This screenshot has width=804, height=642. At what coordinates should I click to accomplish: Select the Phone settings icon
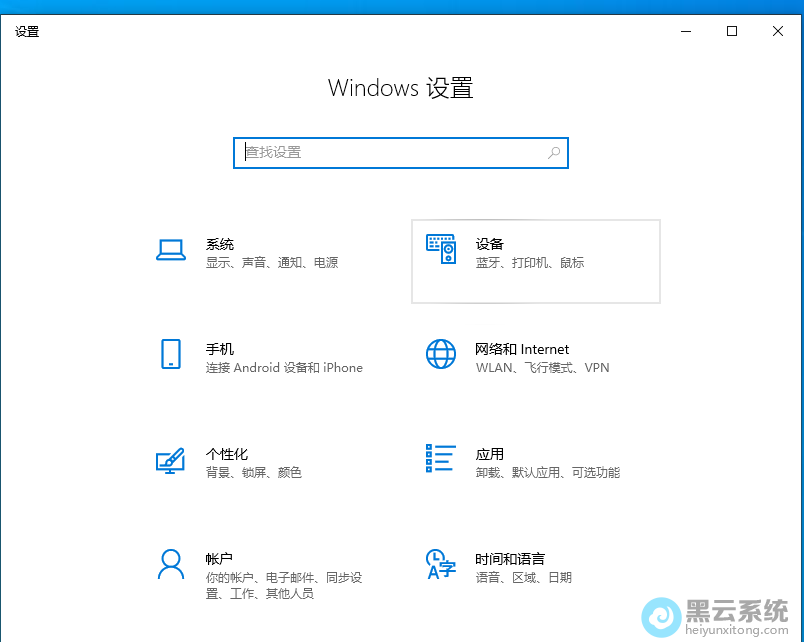pos(171,356)
